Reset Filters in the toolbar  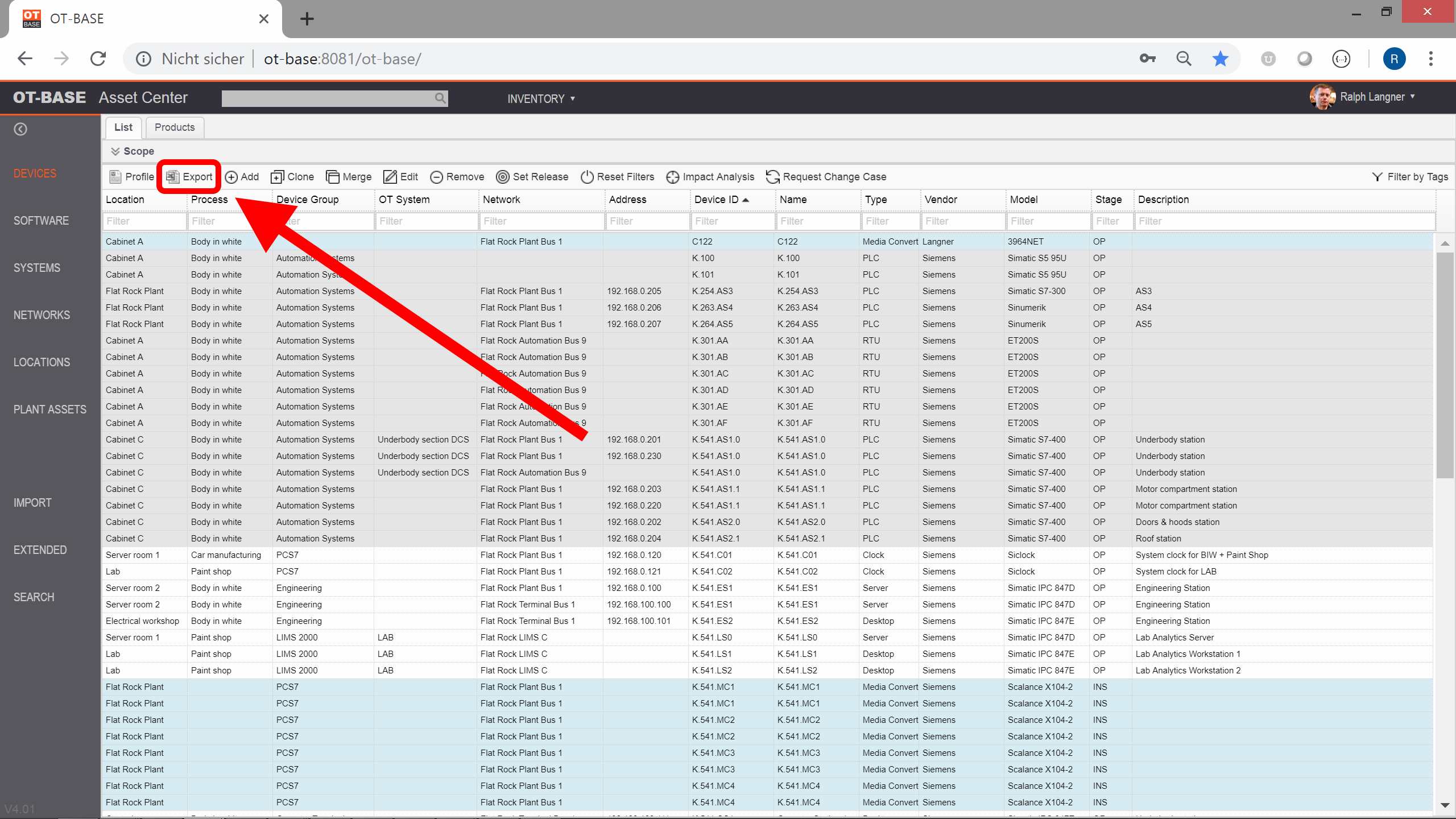pos(618,177)
